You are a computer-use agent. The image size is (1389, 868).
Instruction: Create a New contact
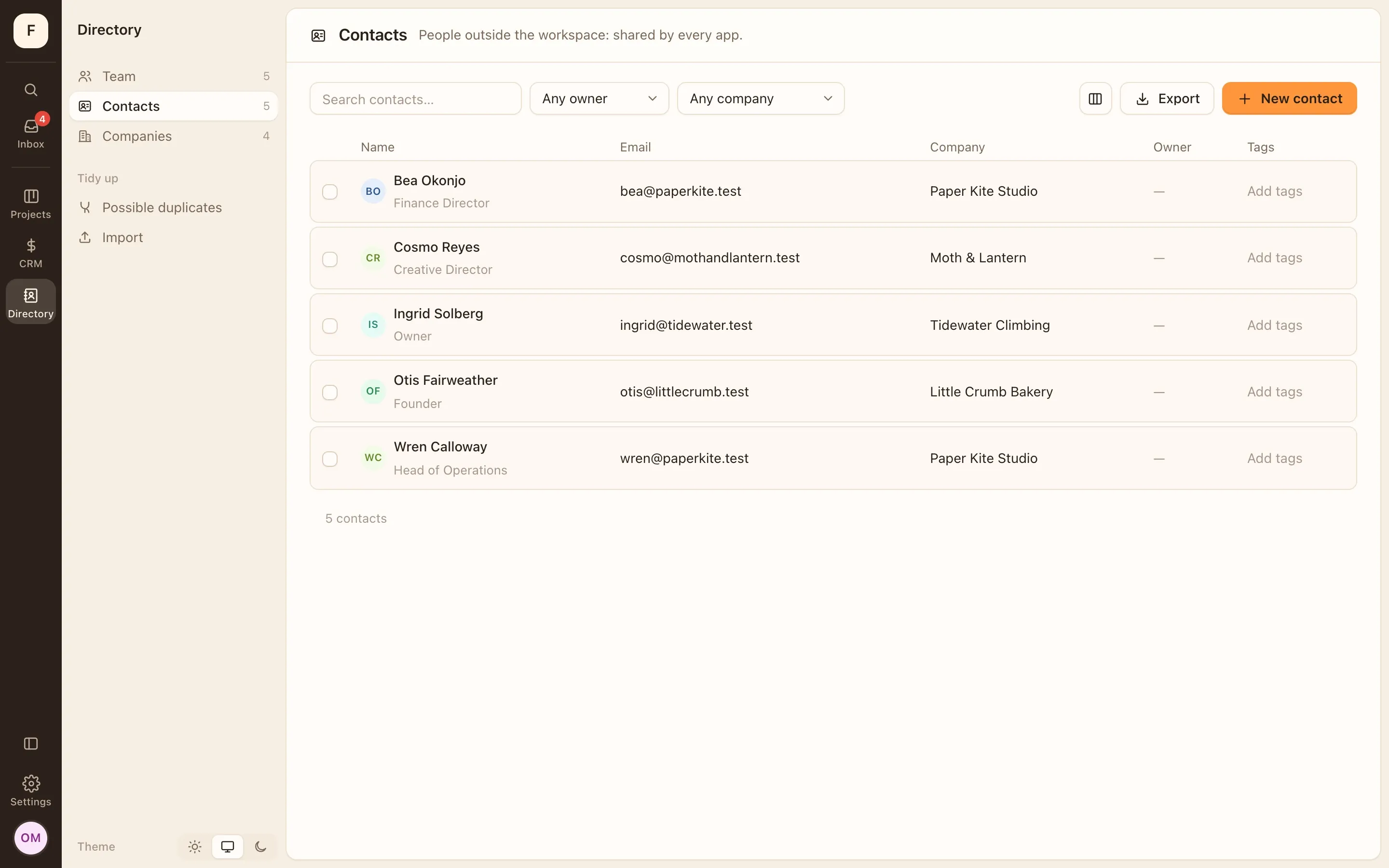click(x=1289, y=99)
